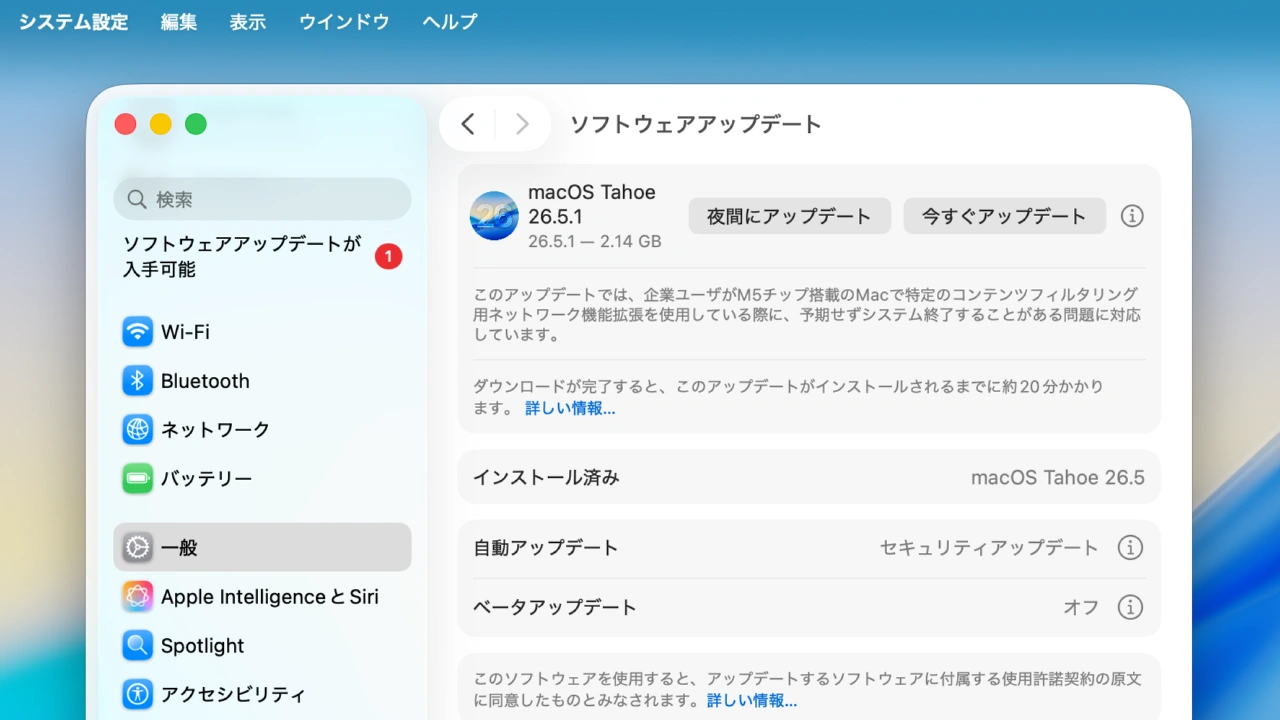Screen dimensions: 1280x720
Task: Click the info icon next to 今すぐアップデート
Action: 1132,216
